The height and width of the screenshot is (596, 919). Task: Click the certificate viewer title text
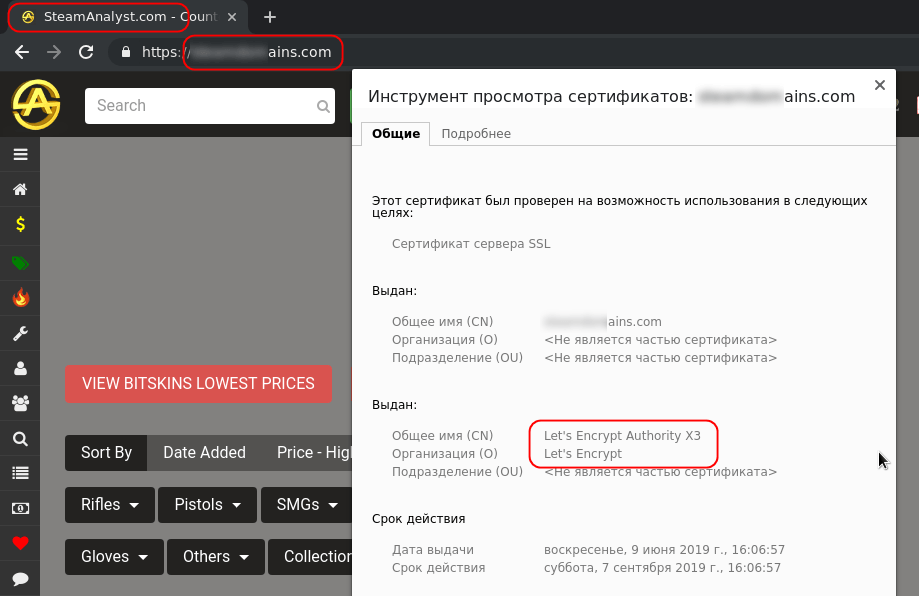611,97
